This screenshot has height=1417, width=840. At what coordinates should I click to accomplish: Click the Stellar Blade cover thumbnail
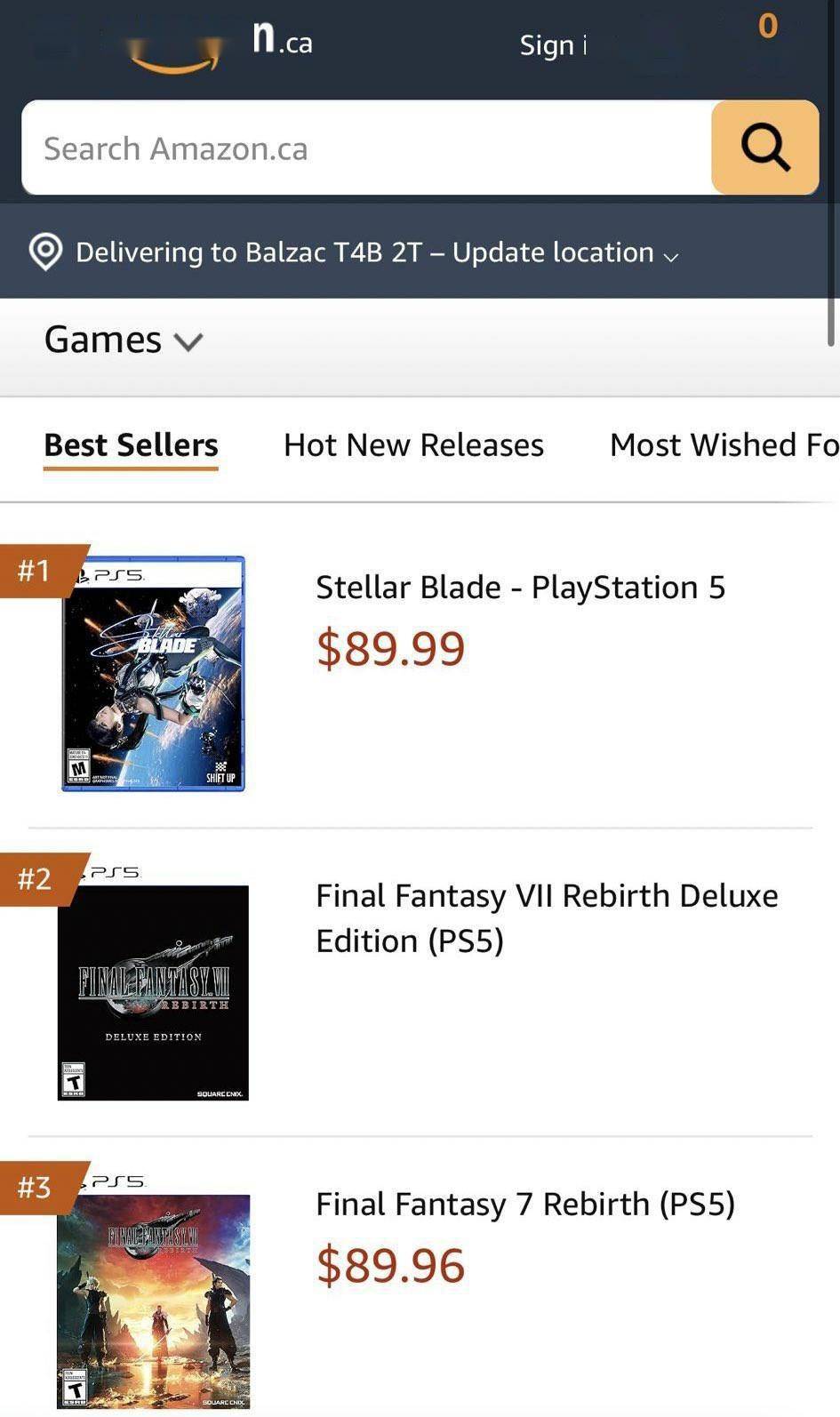point(153,673)
